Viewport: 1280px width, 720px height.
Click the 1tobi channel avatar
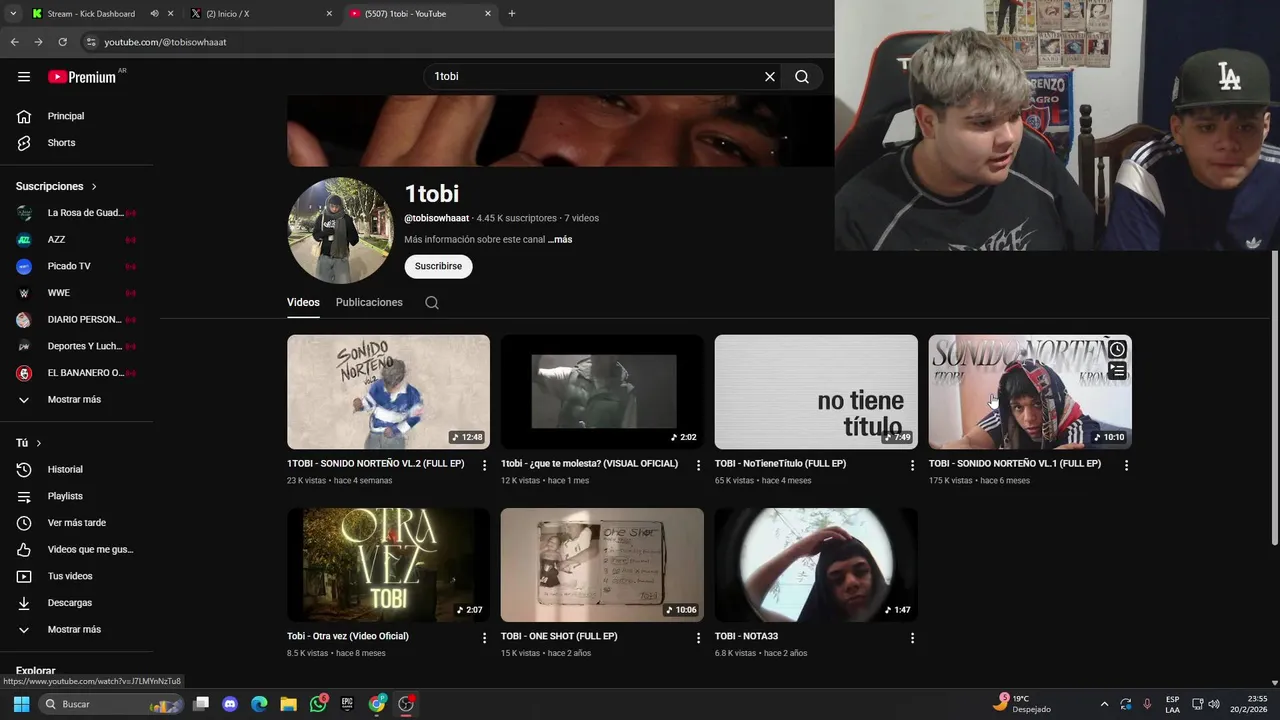coord(340,231)
